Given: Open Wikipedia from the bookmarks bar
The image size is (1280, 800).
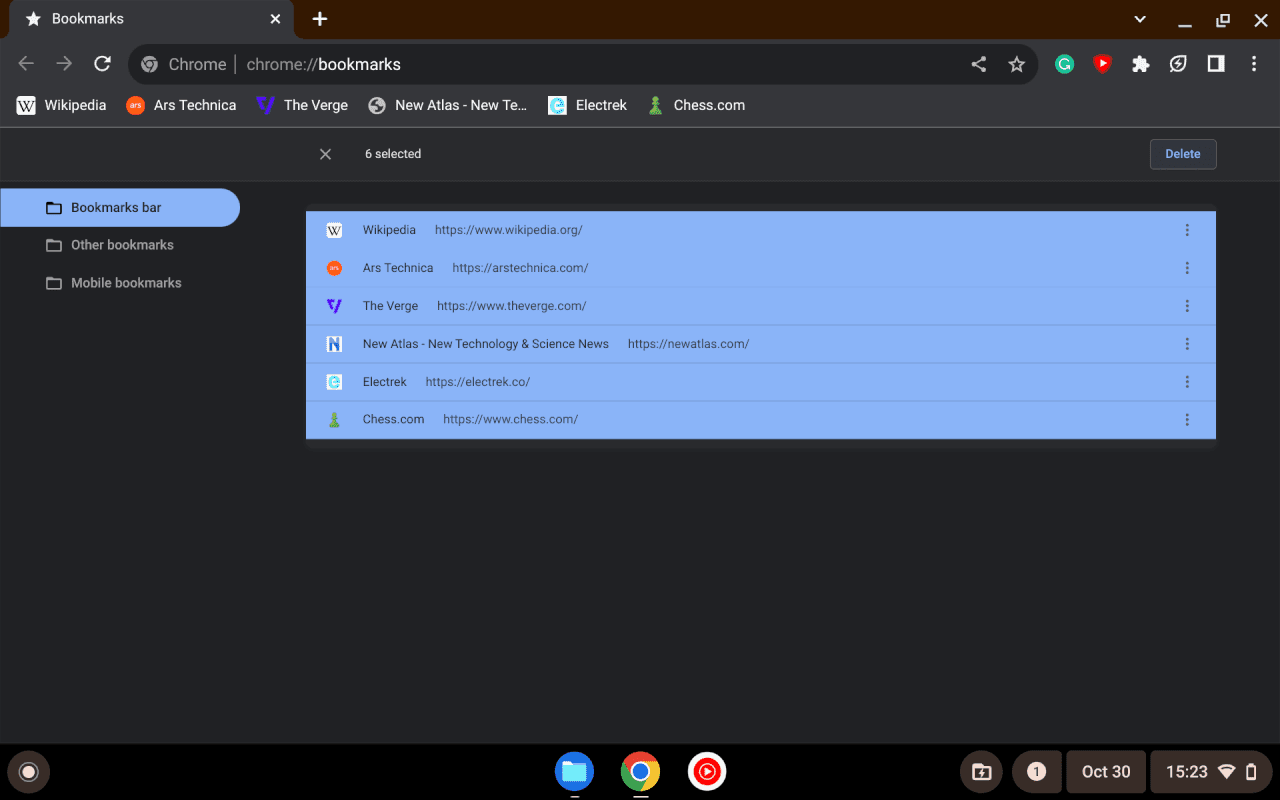Looking at the screenshot, I should tap(62, 105).
